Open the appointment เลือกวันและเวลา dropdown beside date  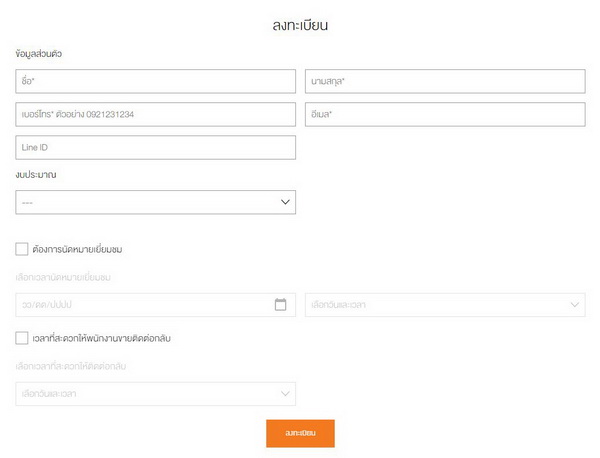(x=445, y=305)
